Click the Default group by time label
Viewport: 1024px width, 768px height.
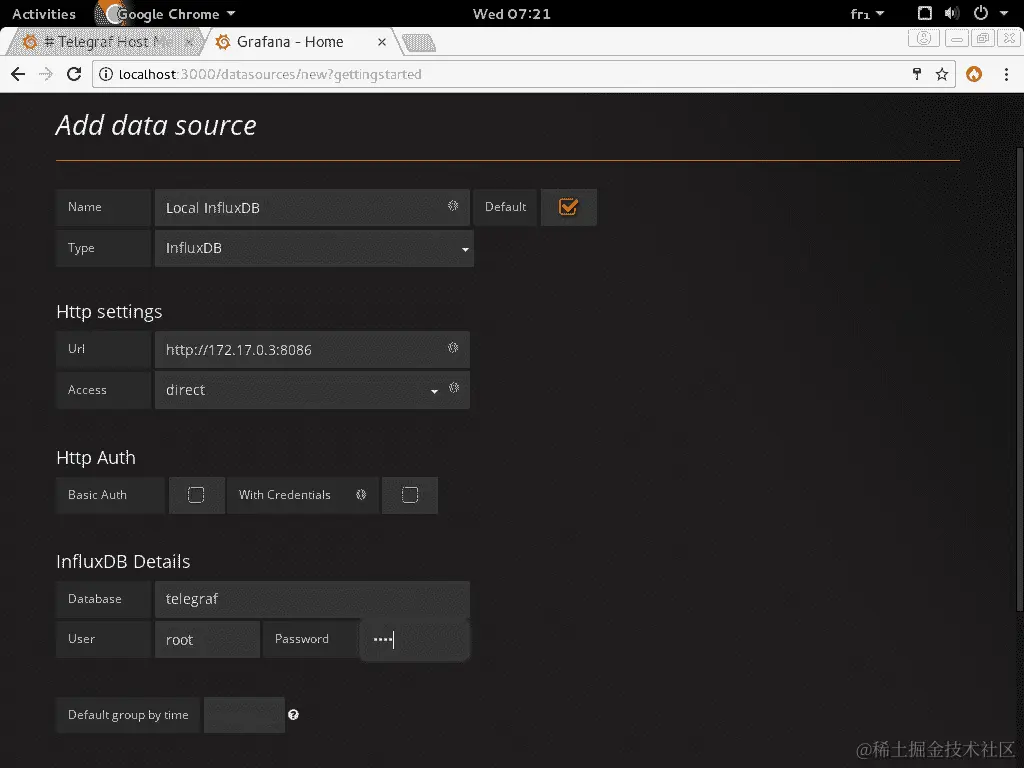pyautogui.click(x=128, y=714)
